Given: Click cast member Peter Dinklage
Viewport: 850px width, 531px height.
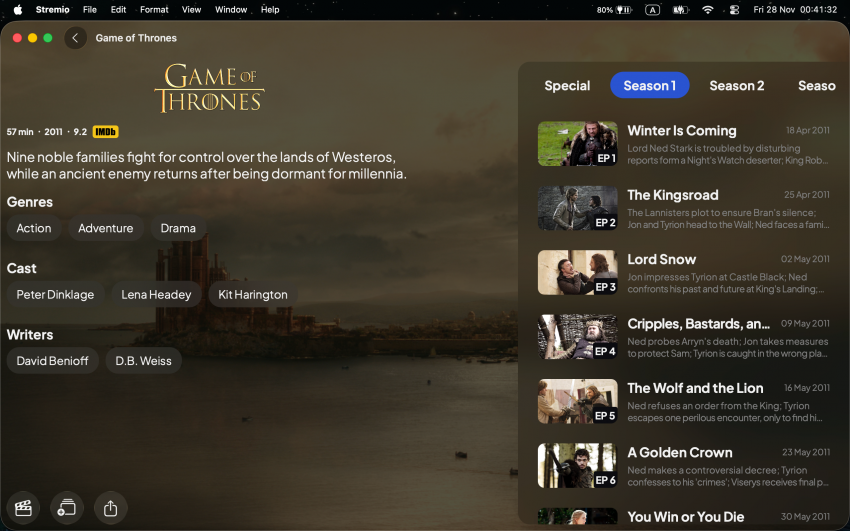Looking at the screenshot, I should coord(55,295).
